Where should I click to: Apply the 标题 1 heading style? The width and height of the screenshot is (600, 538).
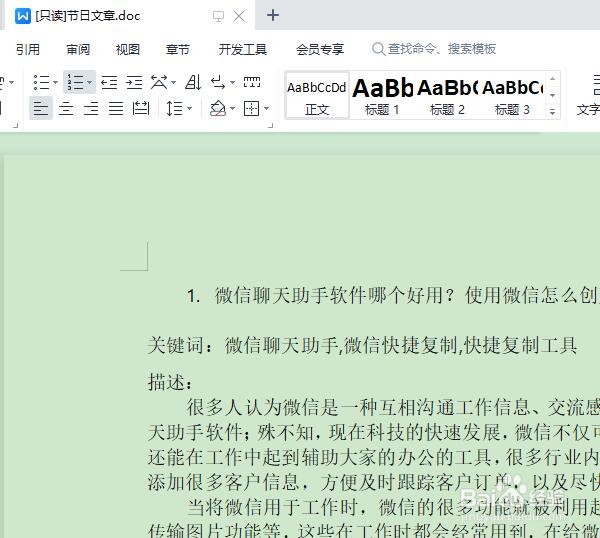382,96
